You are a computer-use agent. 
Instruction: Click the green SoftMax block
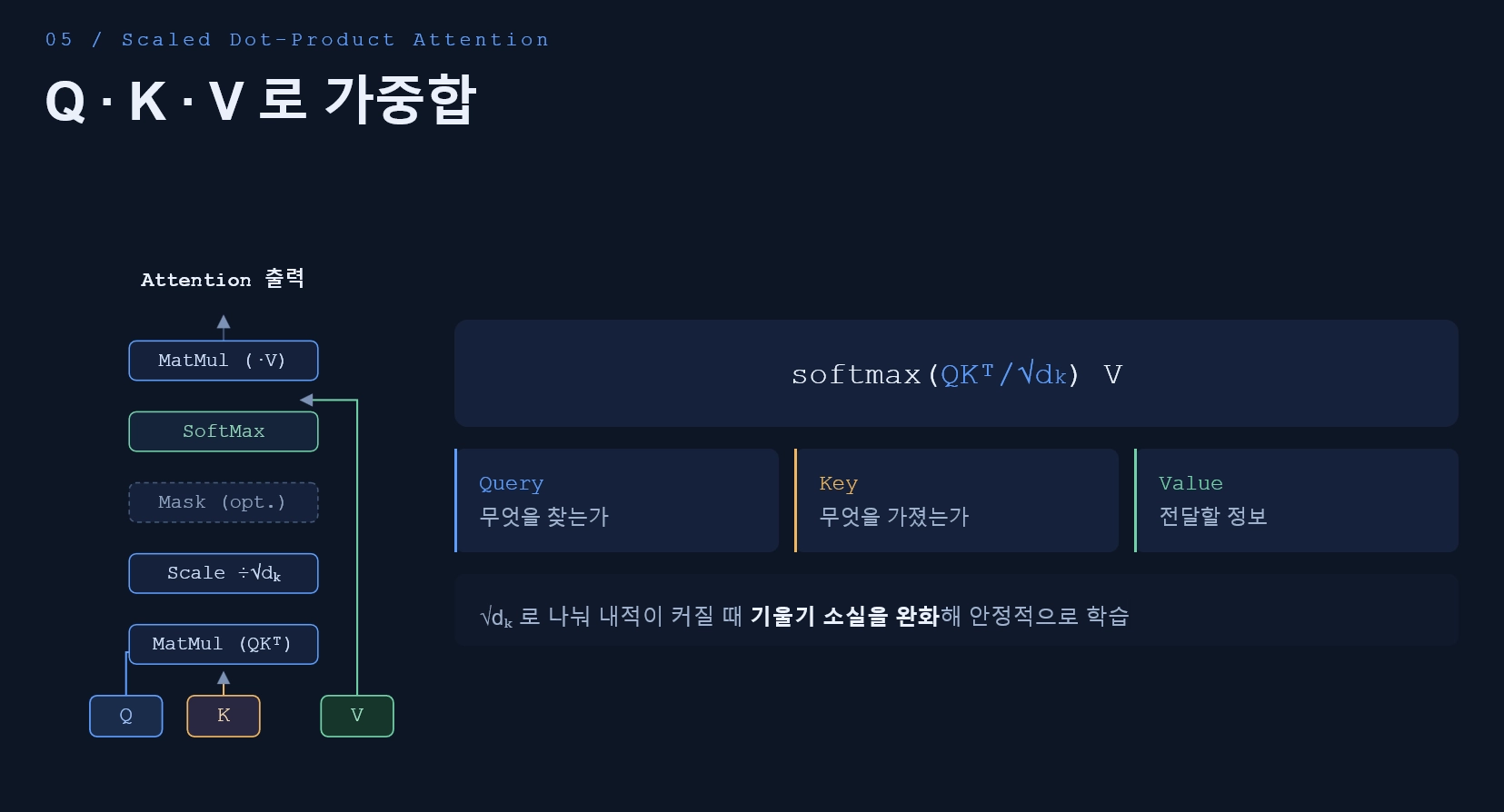tap(224, 431)
